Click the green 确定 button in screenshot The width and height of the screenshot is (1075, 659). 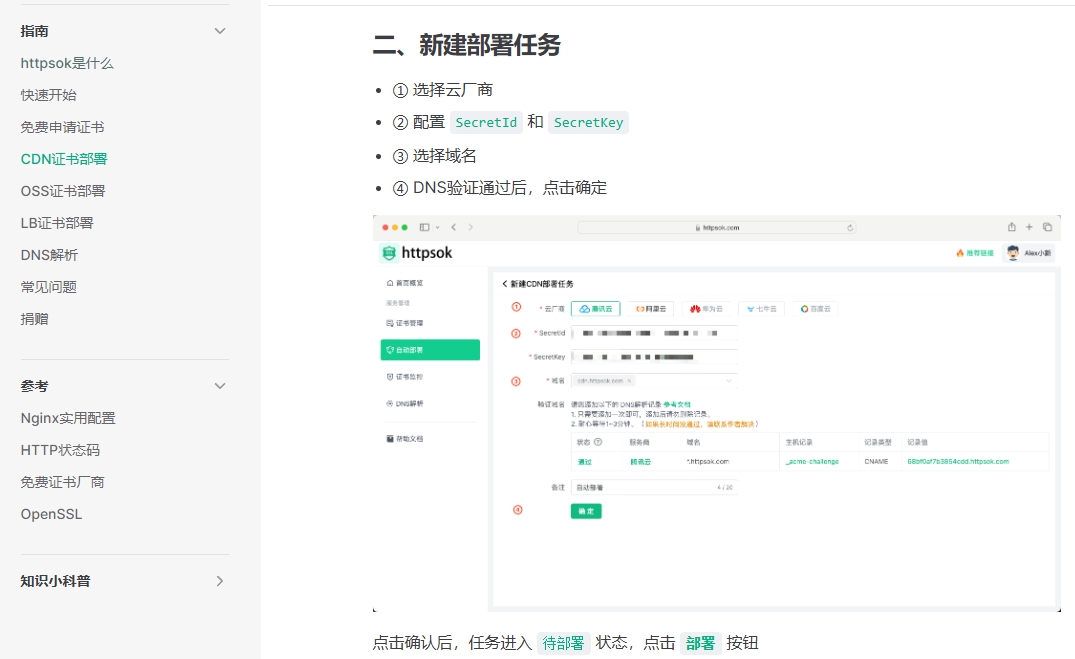[586, 511]
